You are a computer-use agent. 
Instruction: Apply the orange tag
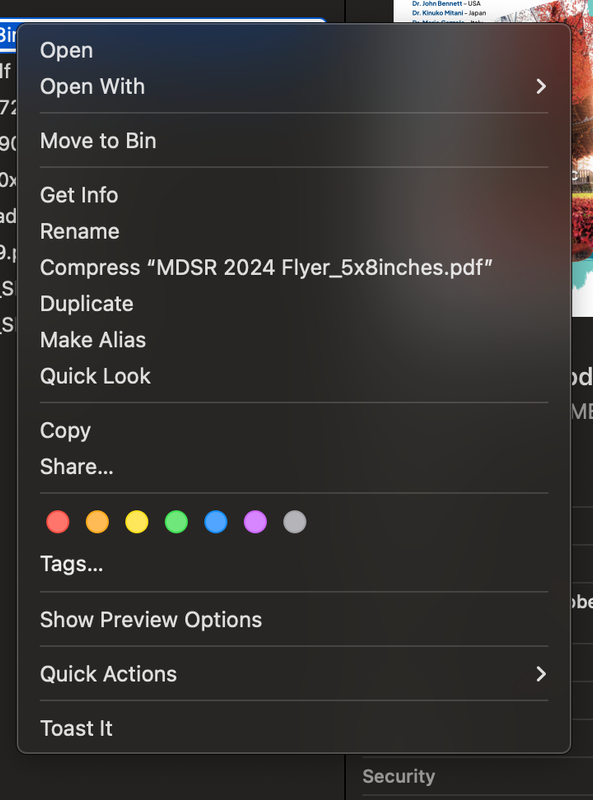click(97, 521)
